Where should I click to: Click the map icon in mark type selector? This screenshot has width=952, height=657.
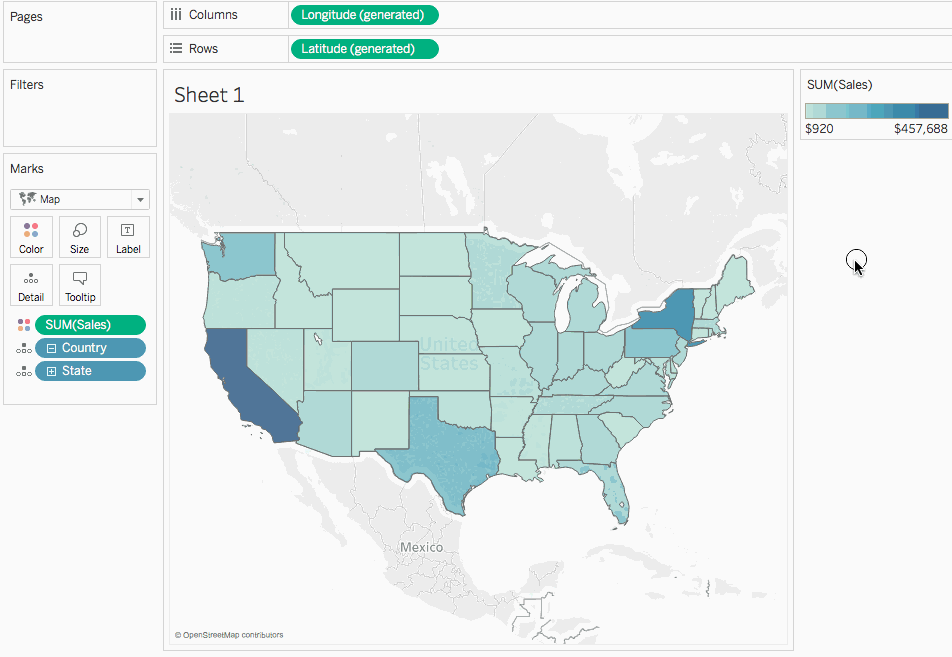pyautogui.click(x=27, y=199)
